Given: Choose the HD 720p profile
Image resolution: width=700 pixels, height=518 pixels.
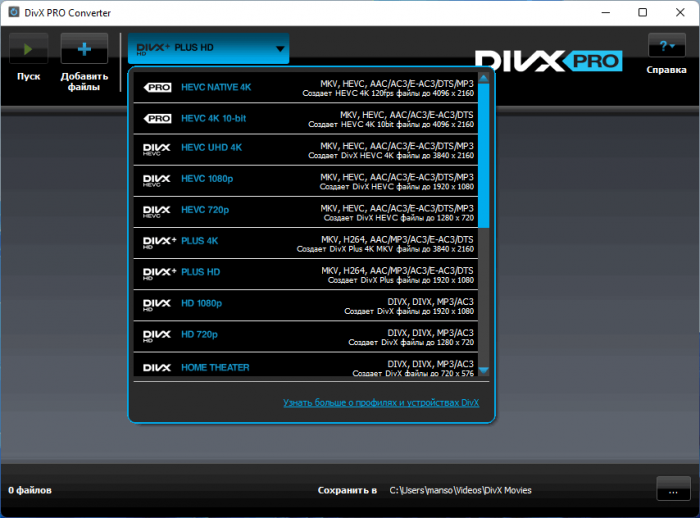Looking at the screenshot, I should tap(305, 337).
